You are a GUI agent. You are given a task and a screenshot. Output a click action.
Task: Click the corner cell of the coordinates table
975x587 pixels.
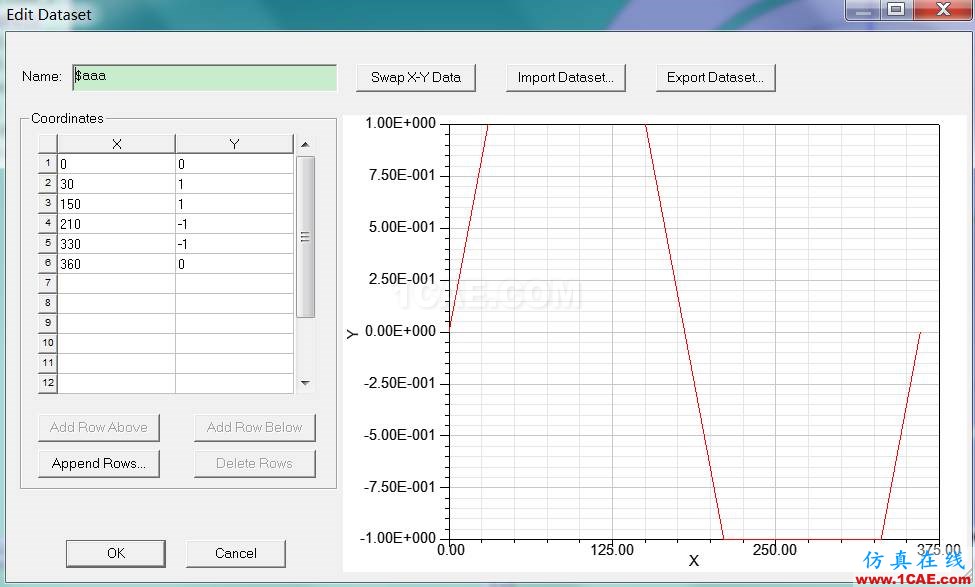coord(48,144)
